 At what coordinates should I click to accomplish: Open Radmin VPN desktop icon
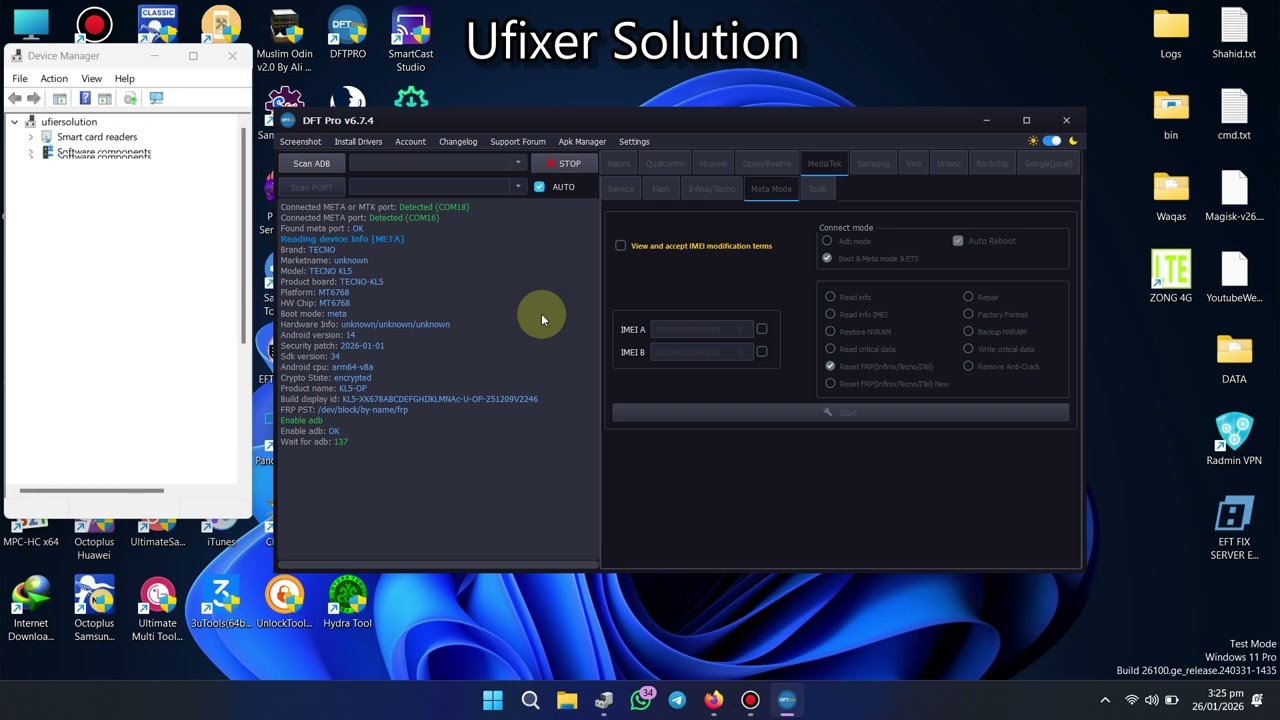pyautogui.click(x=1234, y=440)
